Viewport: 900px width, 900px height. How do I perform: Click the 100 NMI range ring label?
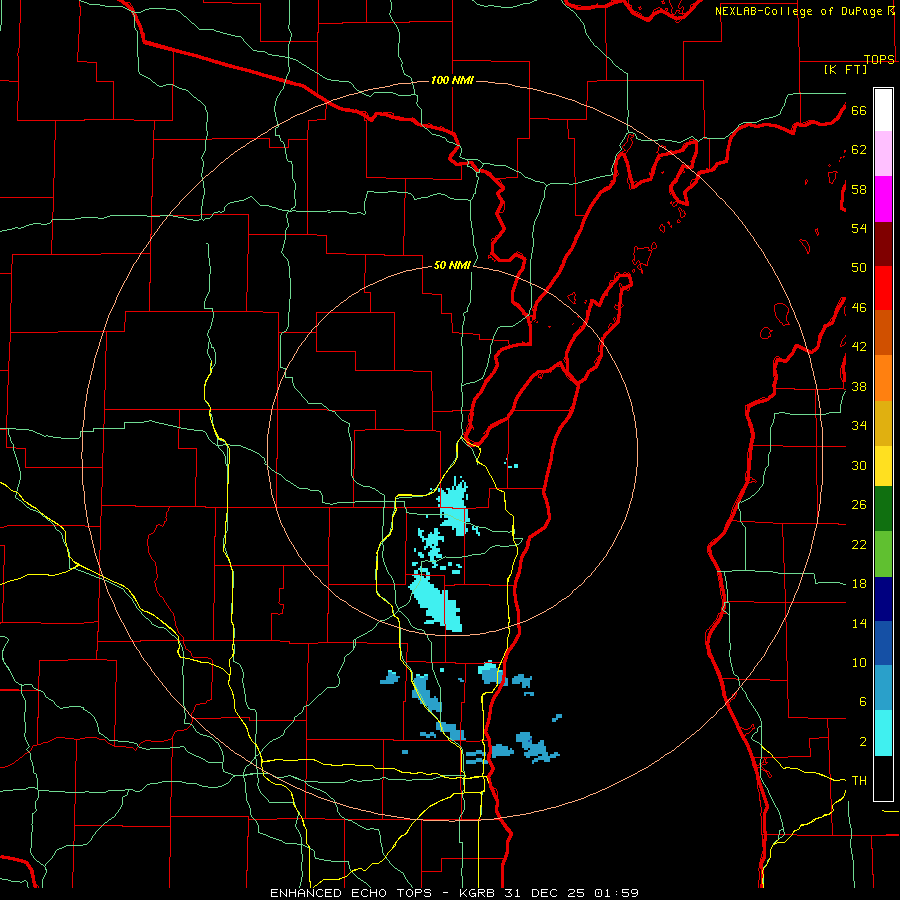[452, 80]
